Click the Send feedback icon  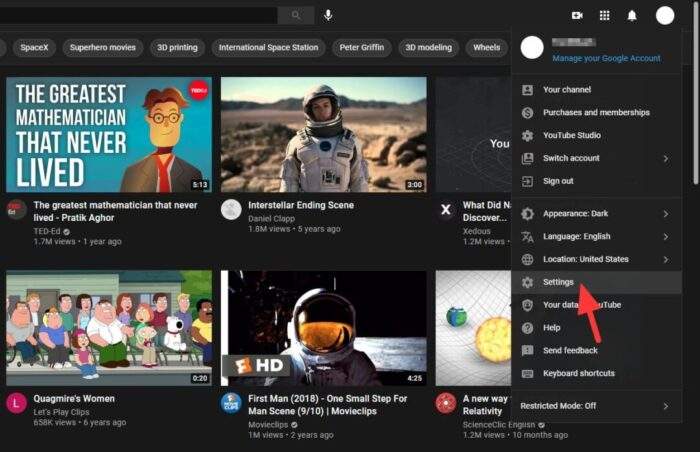coord(527,351)
